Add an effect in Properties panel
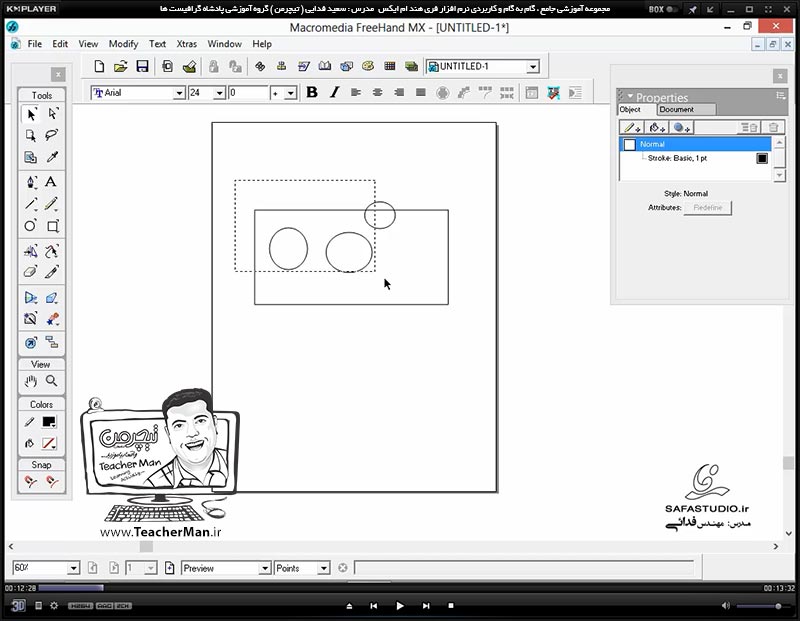The image size is (800, 621). [x=681, y=128]
